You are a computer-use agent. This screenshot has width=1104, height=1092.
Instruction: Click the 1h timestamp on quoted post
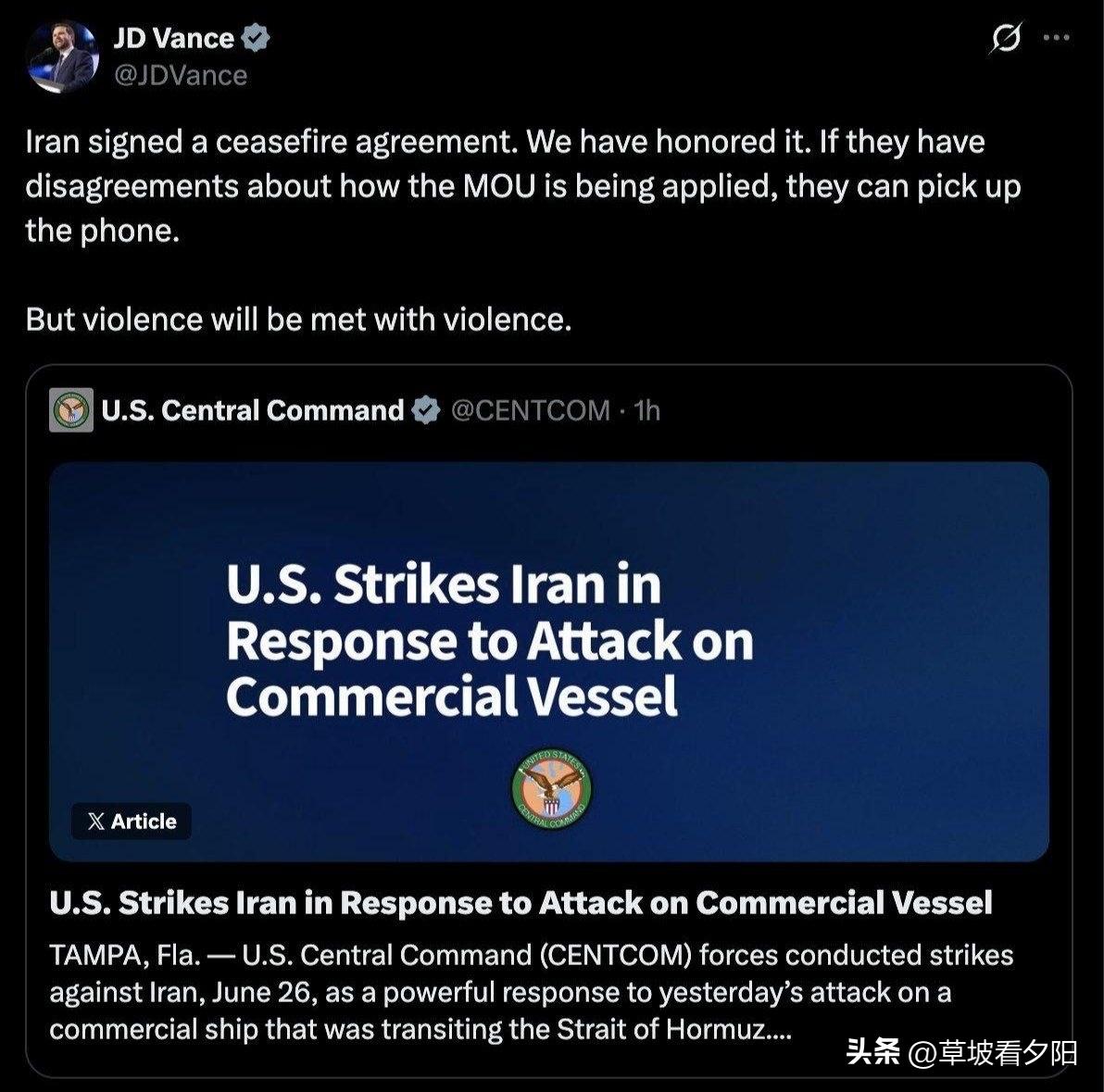[646, 410]
